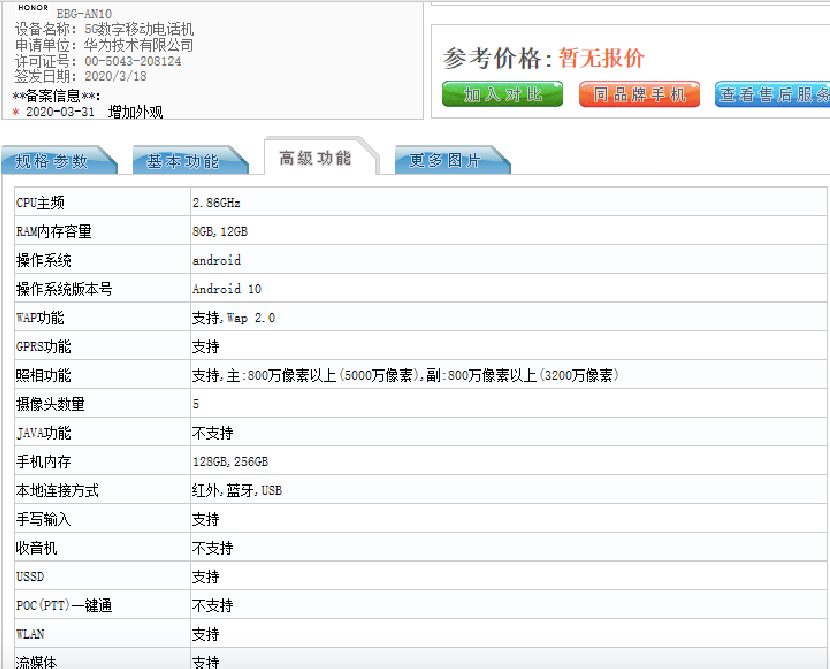Switch to the 规格参数 tab
This screenshot has height=669, width=830.
[x=54, y=161]
